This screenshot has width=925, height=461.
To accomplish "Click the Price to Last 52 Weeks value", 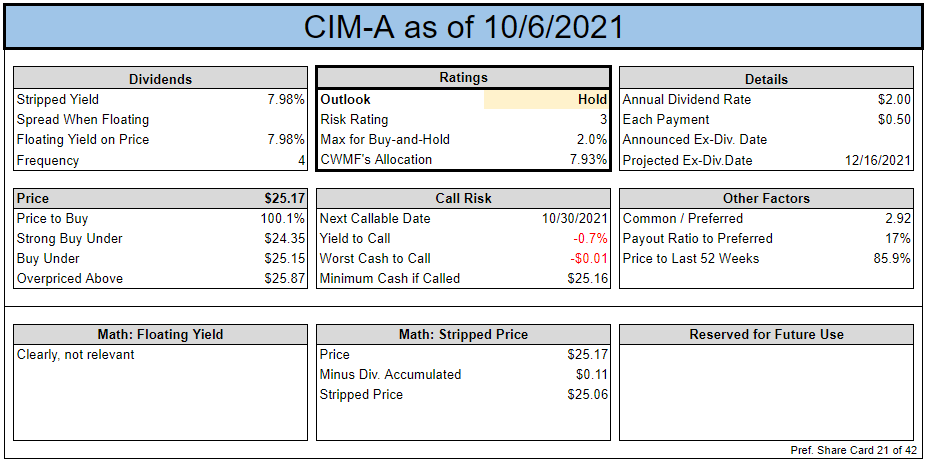I will pyautogui.click(x=892, y=259).
